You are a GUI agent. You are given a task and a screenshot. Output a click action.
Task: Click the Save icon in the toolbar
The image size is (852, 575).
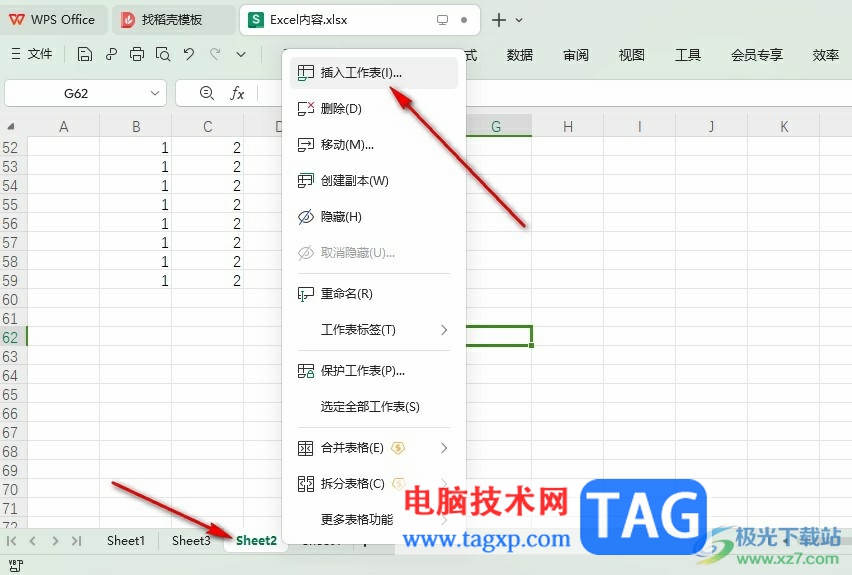pyautogui.click(x=85, y=54)
